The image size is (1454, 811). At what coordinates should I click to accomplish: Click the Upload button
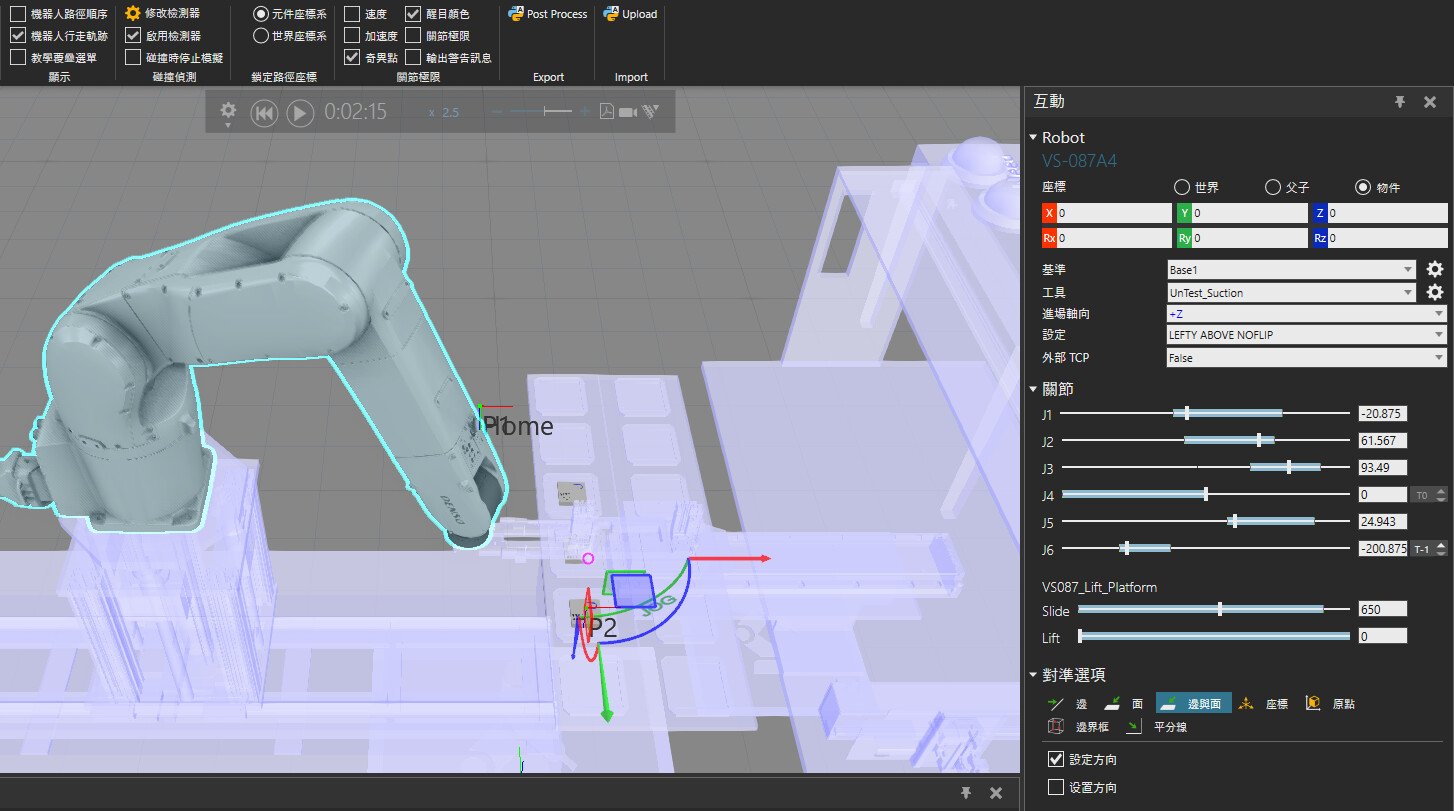pos(630,14)
